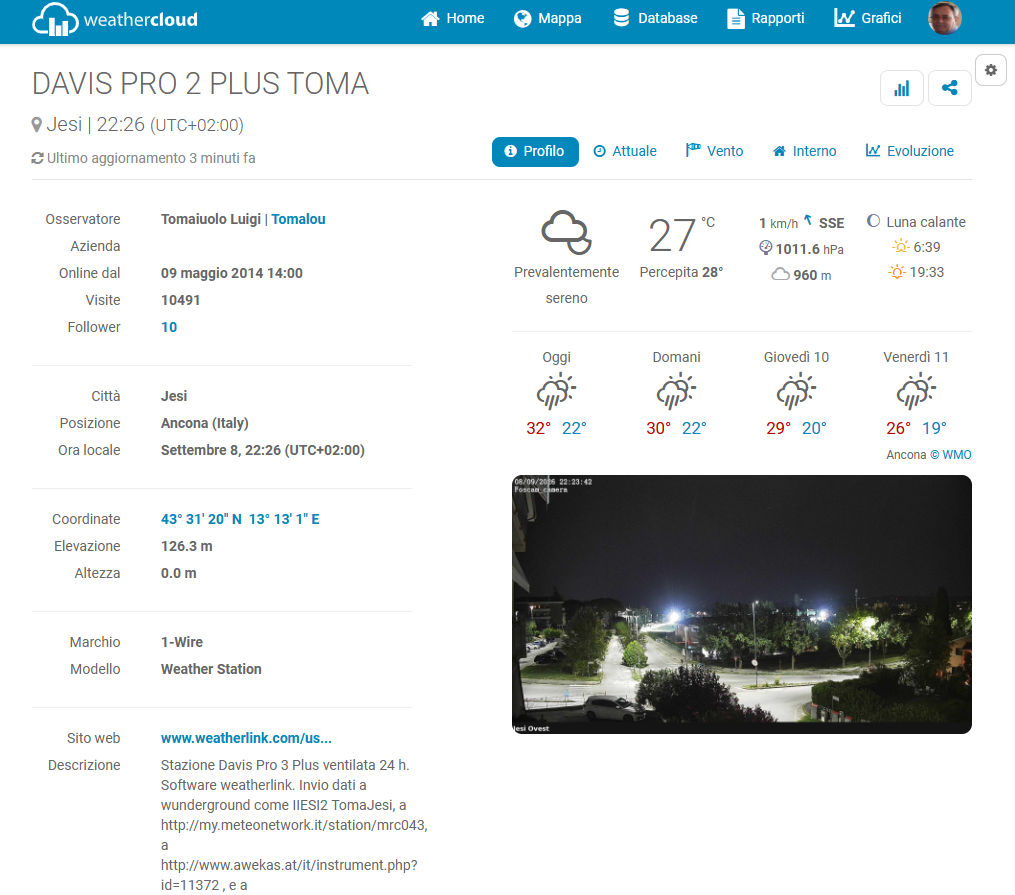Open the www.weatherlink.com website link
This screenshot has height=895, width=1015.
tap(246, 738)
